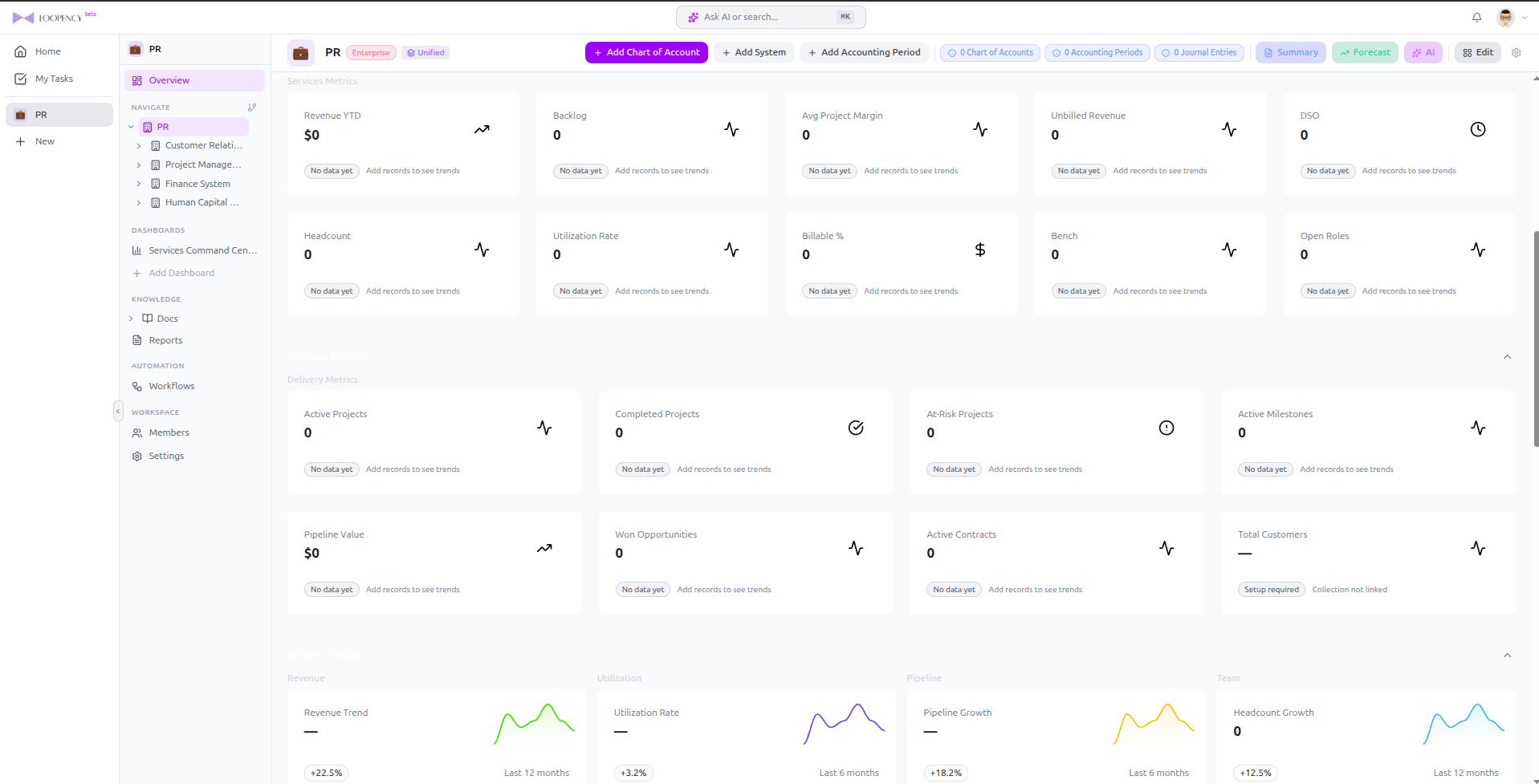Click the dollar icon on Billable % card
This screenshot has width=1539, height=784.
pos(979,250)
